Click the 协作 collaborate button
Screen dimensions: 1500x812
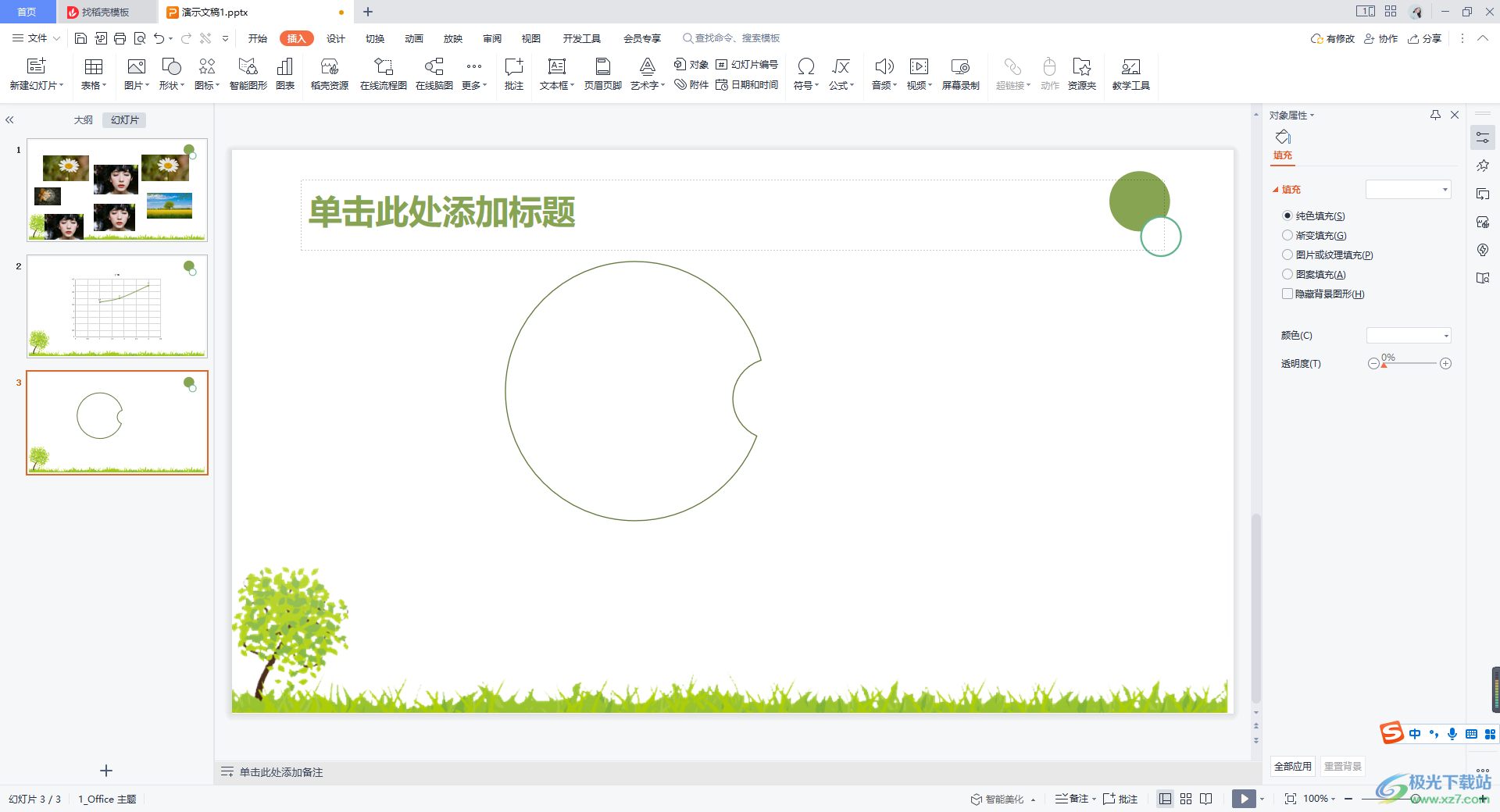pos(1380,38)
